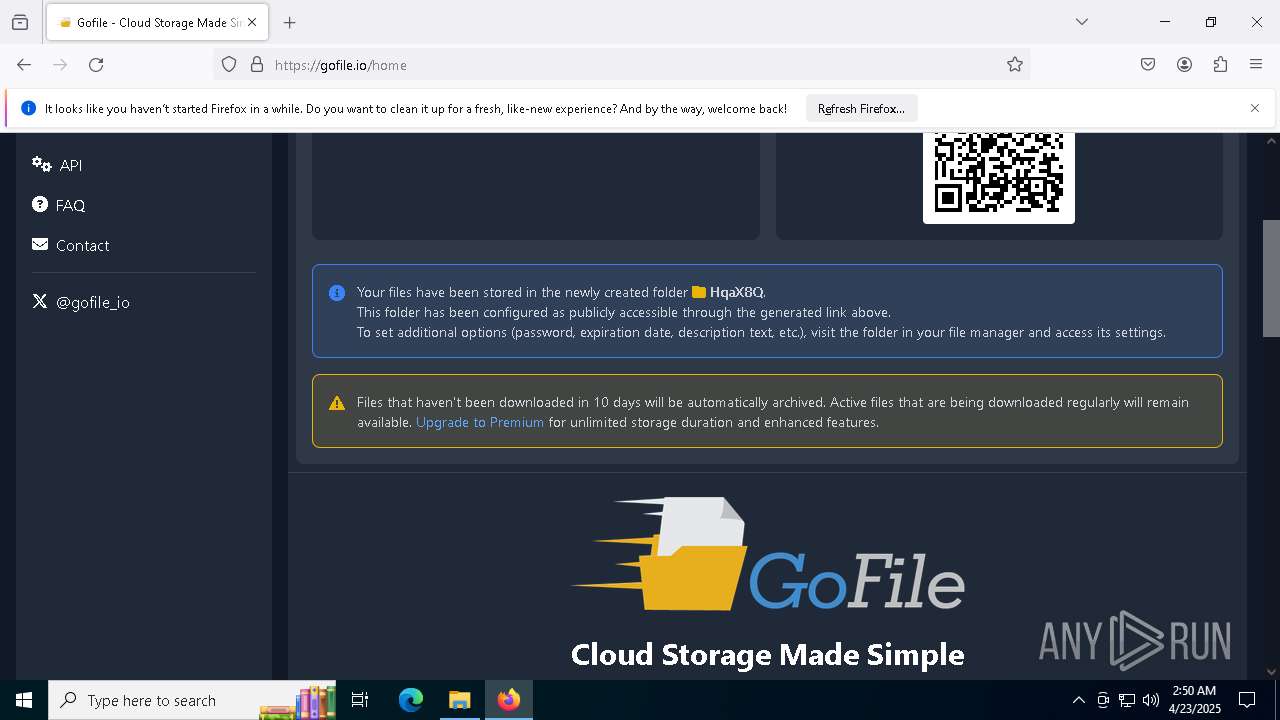
Task: Open the Pocket save icon
Action: pos(1148,65)
